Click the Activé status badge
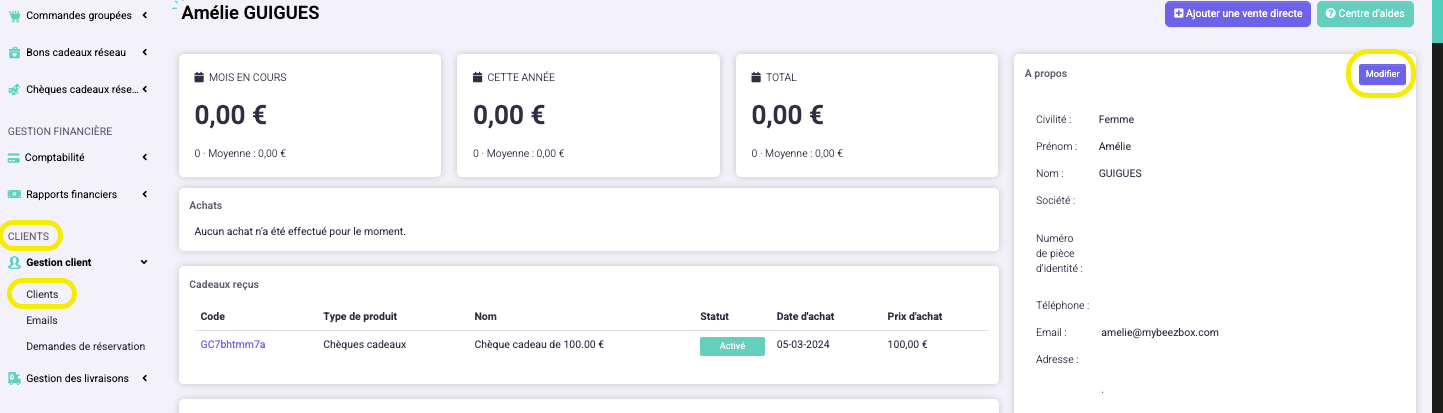The width and height of the screenshot is (1443, 413). 732,346
